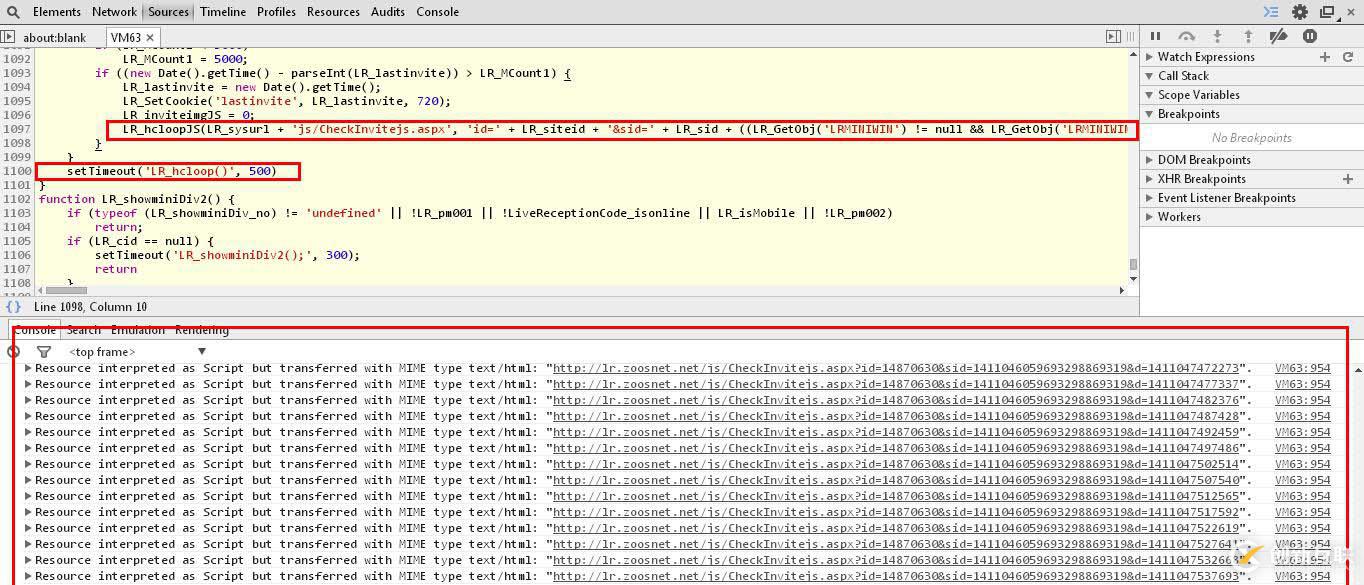Close the DevTools panel
The height and width of the screenshot is (585, 1364).
[1351, 12]
